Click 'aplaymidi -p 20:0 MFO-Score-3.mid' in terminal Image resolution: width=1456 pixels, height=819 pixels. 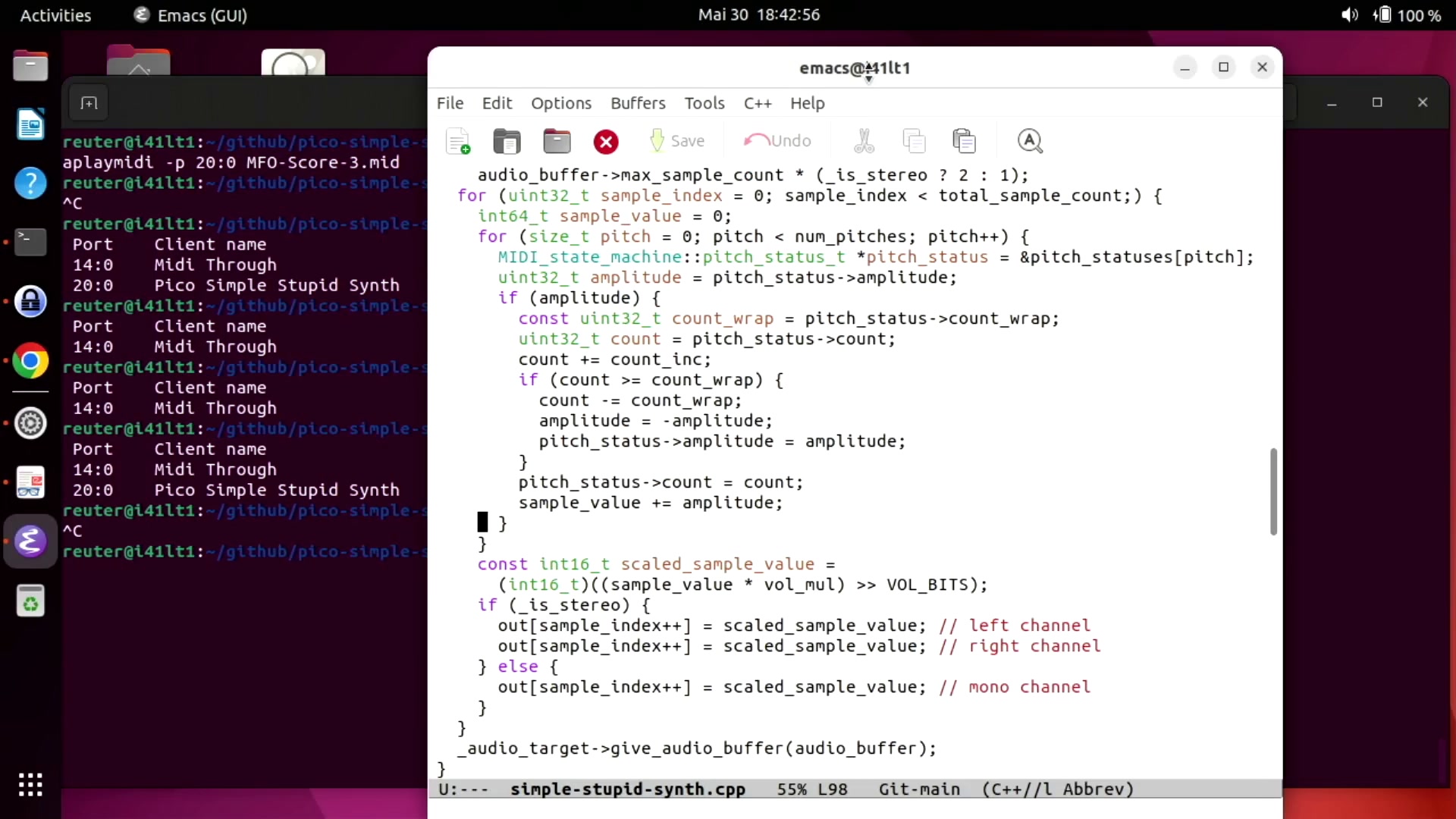[x=231, y=162]
